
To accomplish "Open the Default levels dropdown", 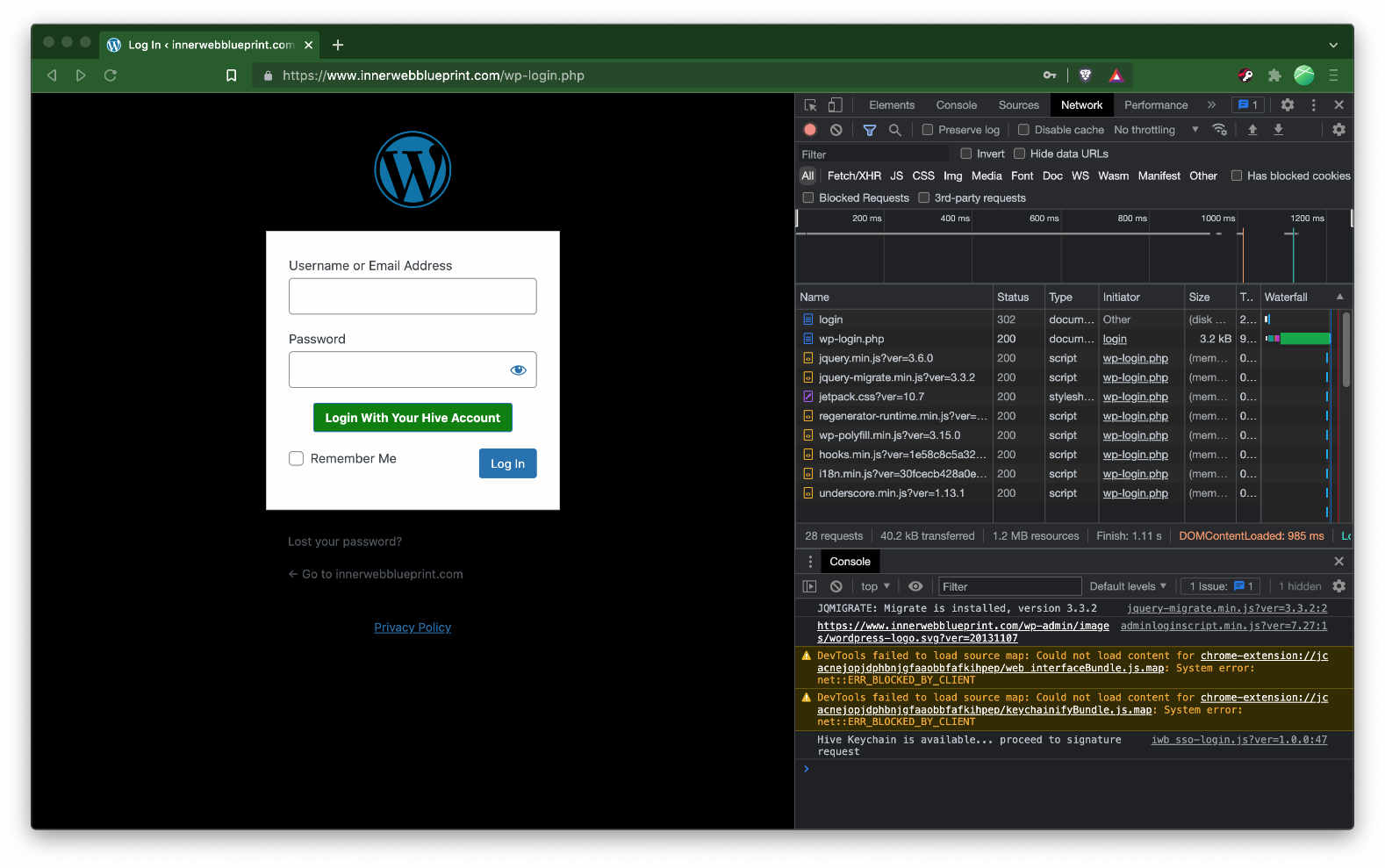I will click(x=1128, y=586).
